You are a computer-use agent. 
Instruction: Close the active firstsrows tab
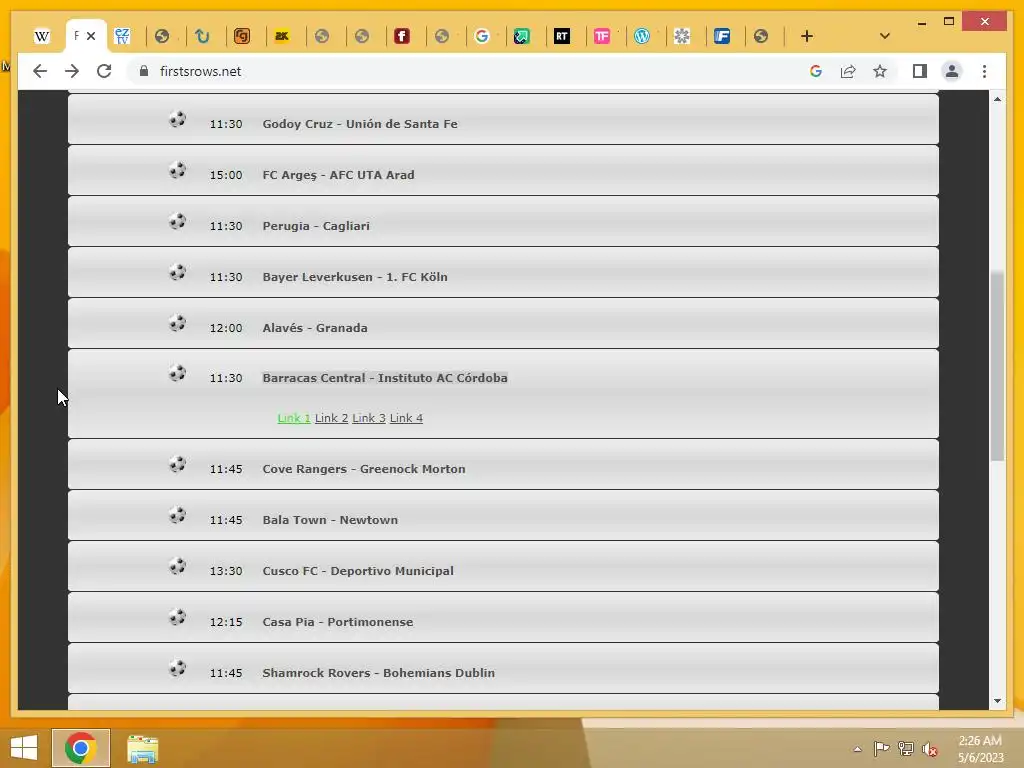click(x=91, y=36)
